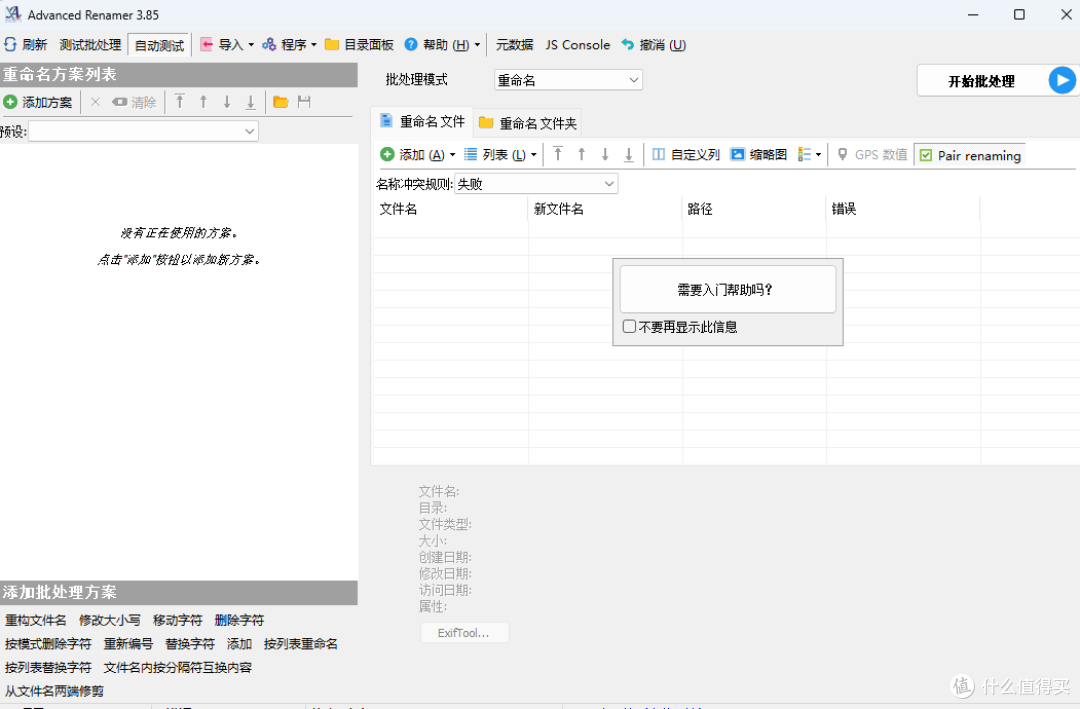Add 文件名内按分隔符互换内容 method
The width and height of the screenshot is (1080, 709).
(178, 667)
